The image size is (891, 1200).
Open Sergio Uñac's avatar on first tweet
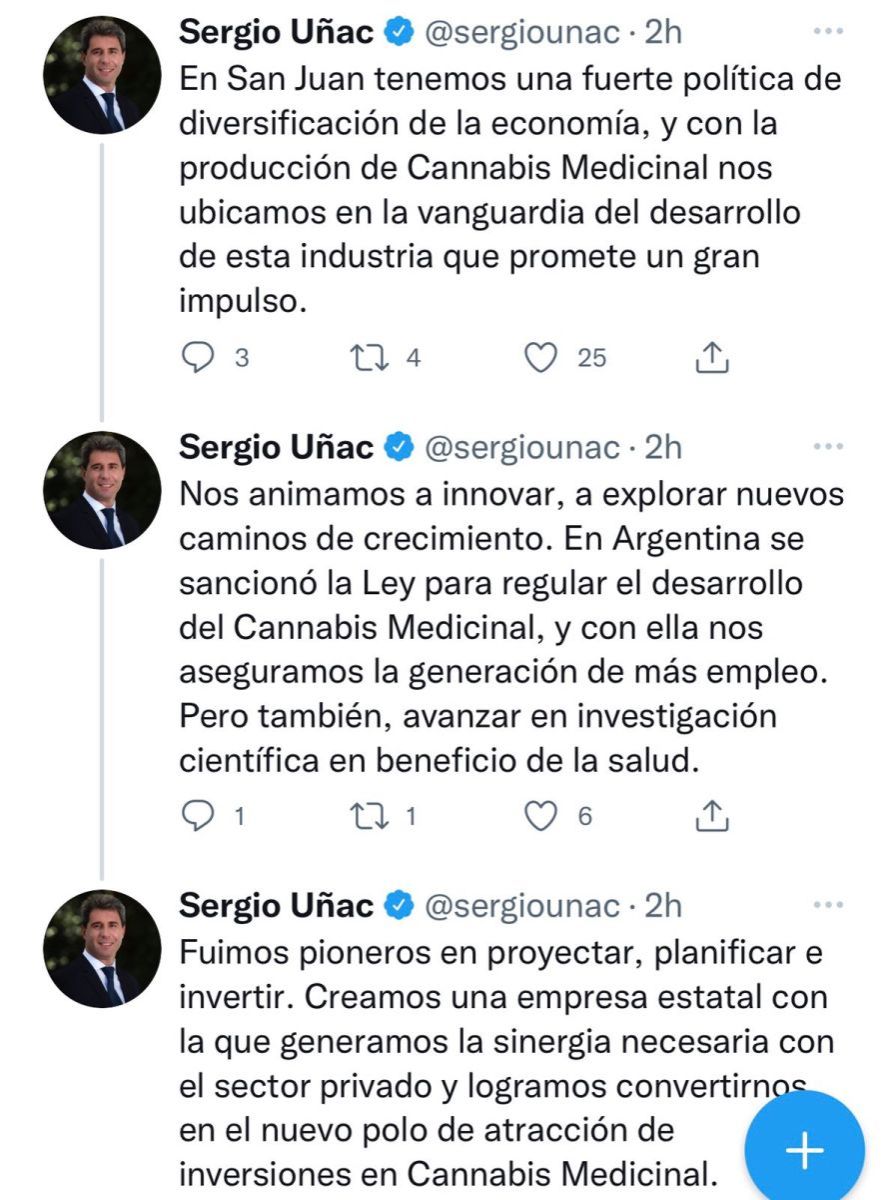click(x=102, y=75)
